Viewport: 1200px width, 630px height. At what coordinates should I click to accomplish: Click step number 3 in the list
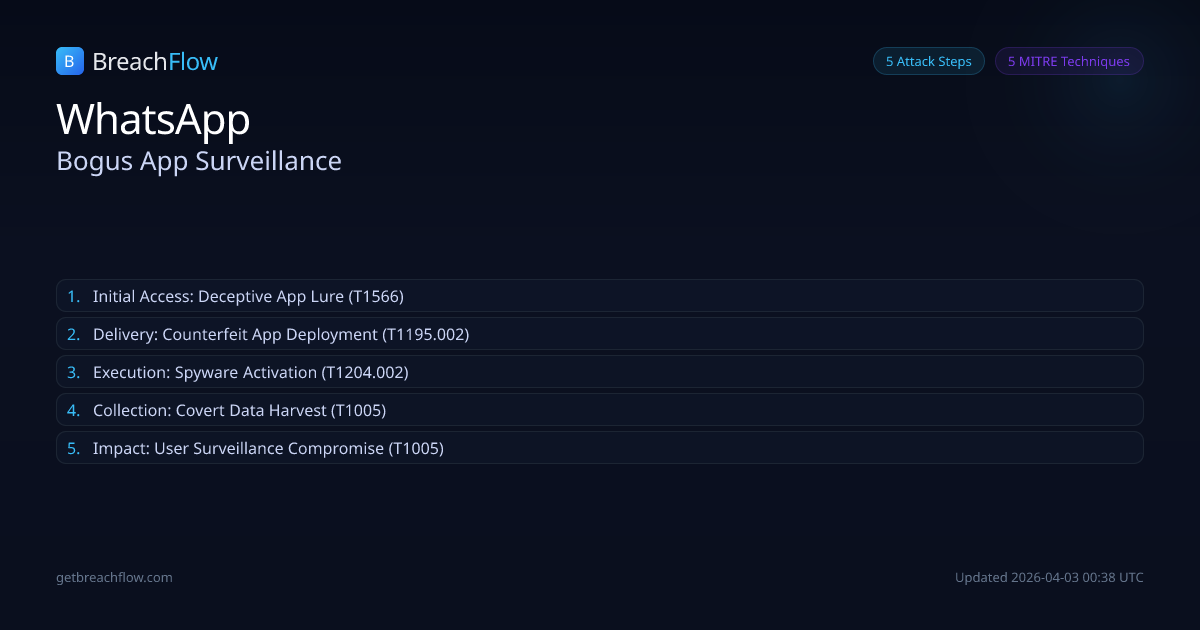pyautogui.click(x=73, y=372)
